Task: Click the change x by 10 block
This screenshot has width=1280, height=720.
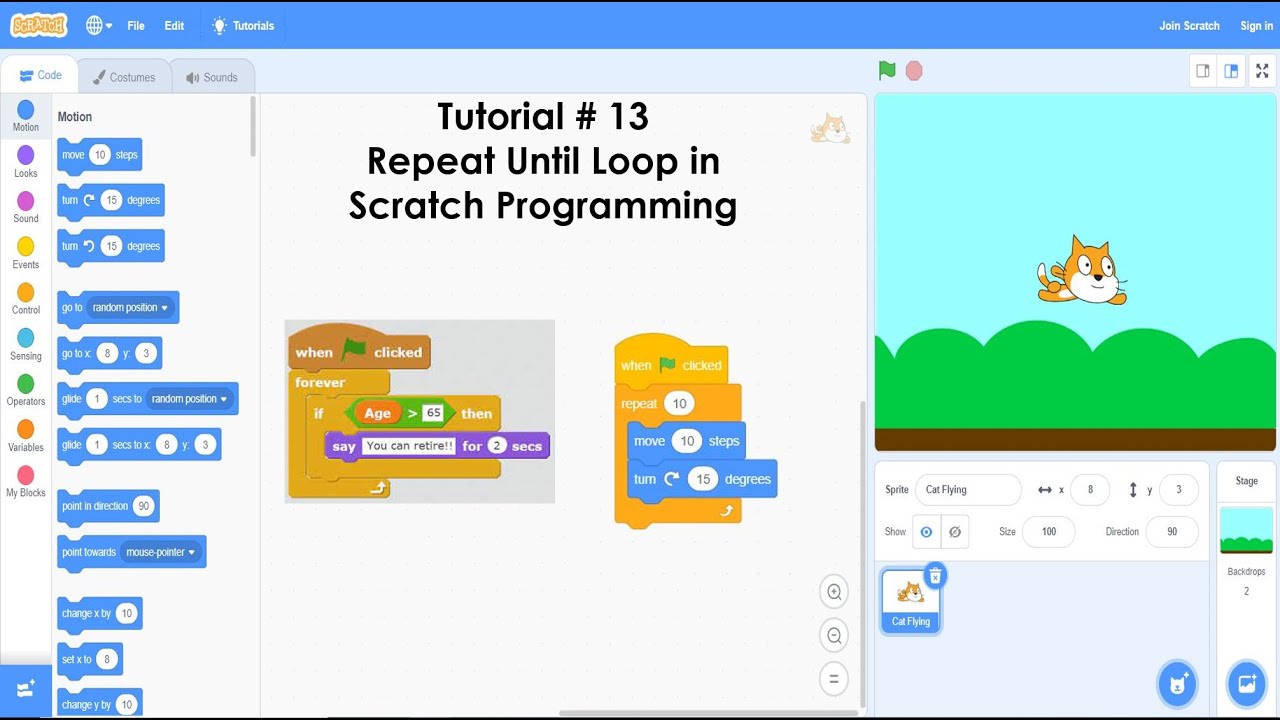Action: pos(100,613)
